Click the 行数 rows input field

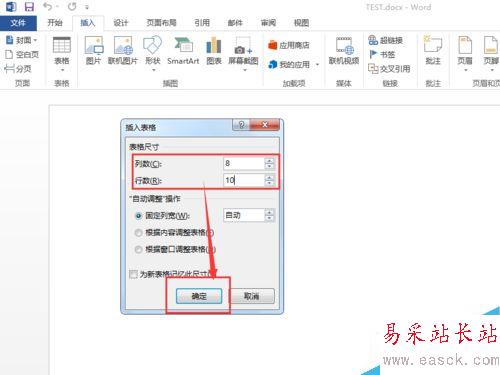[244, 180]
